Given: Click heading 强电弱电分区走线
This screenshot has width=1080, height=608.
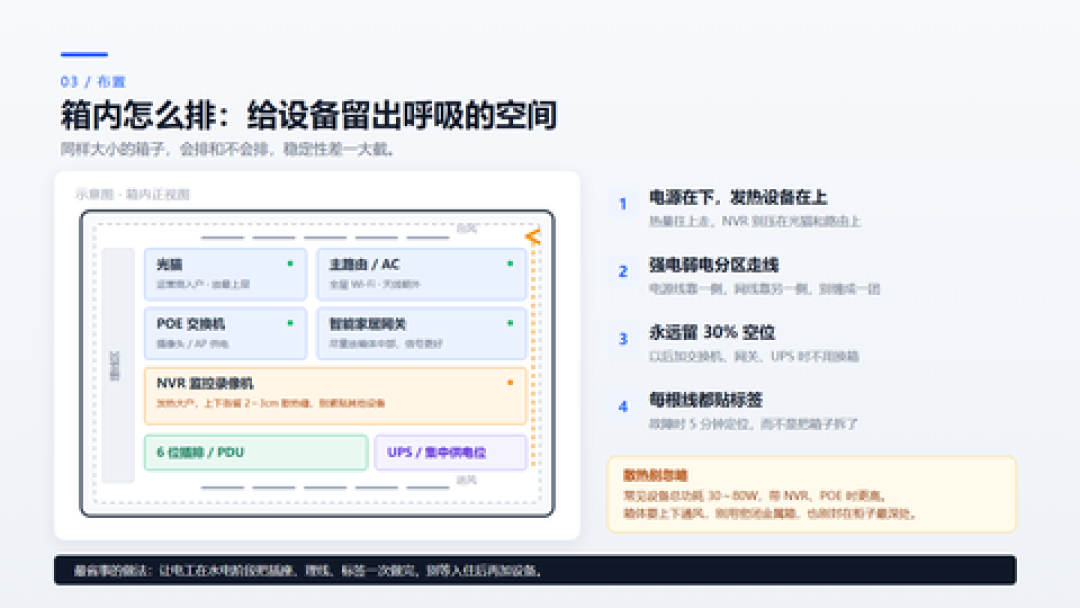Looking at the screenshot, I should [714, 265].
